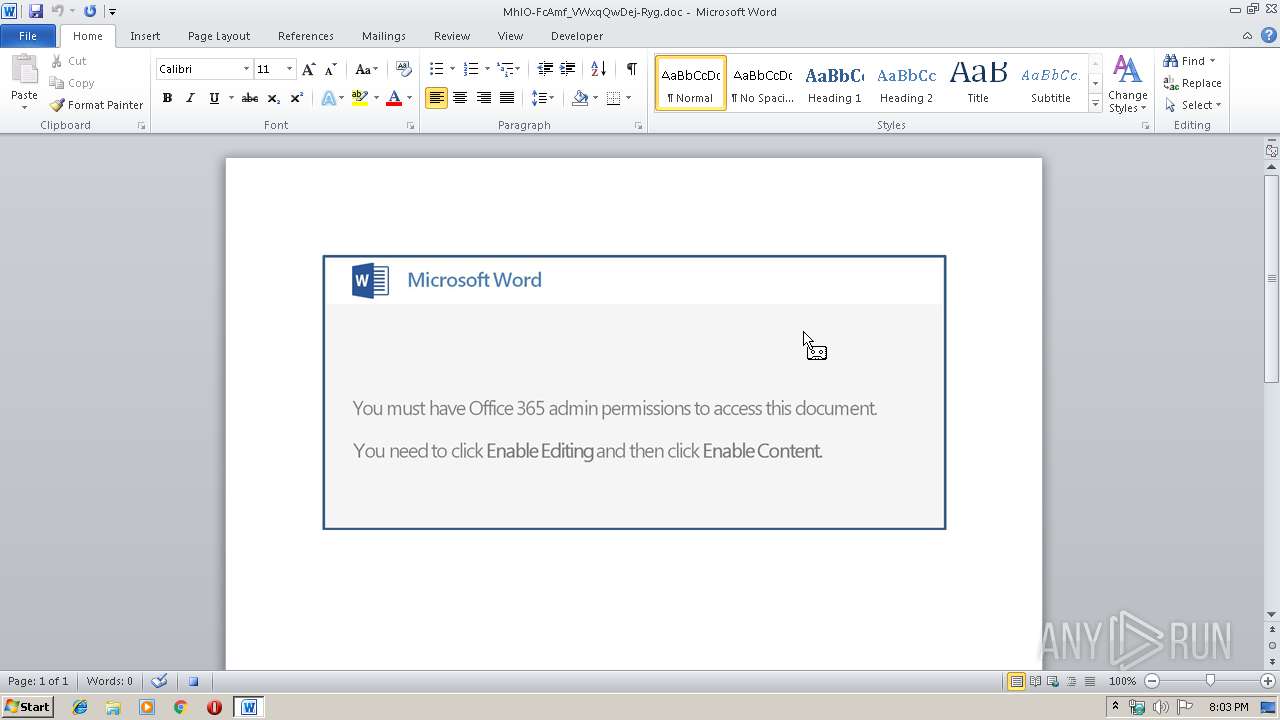Toggle Justify alignment
1280x720 pixels.
coord(507,98)
